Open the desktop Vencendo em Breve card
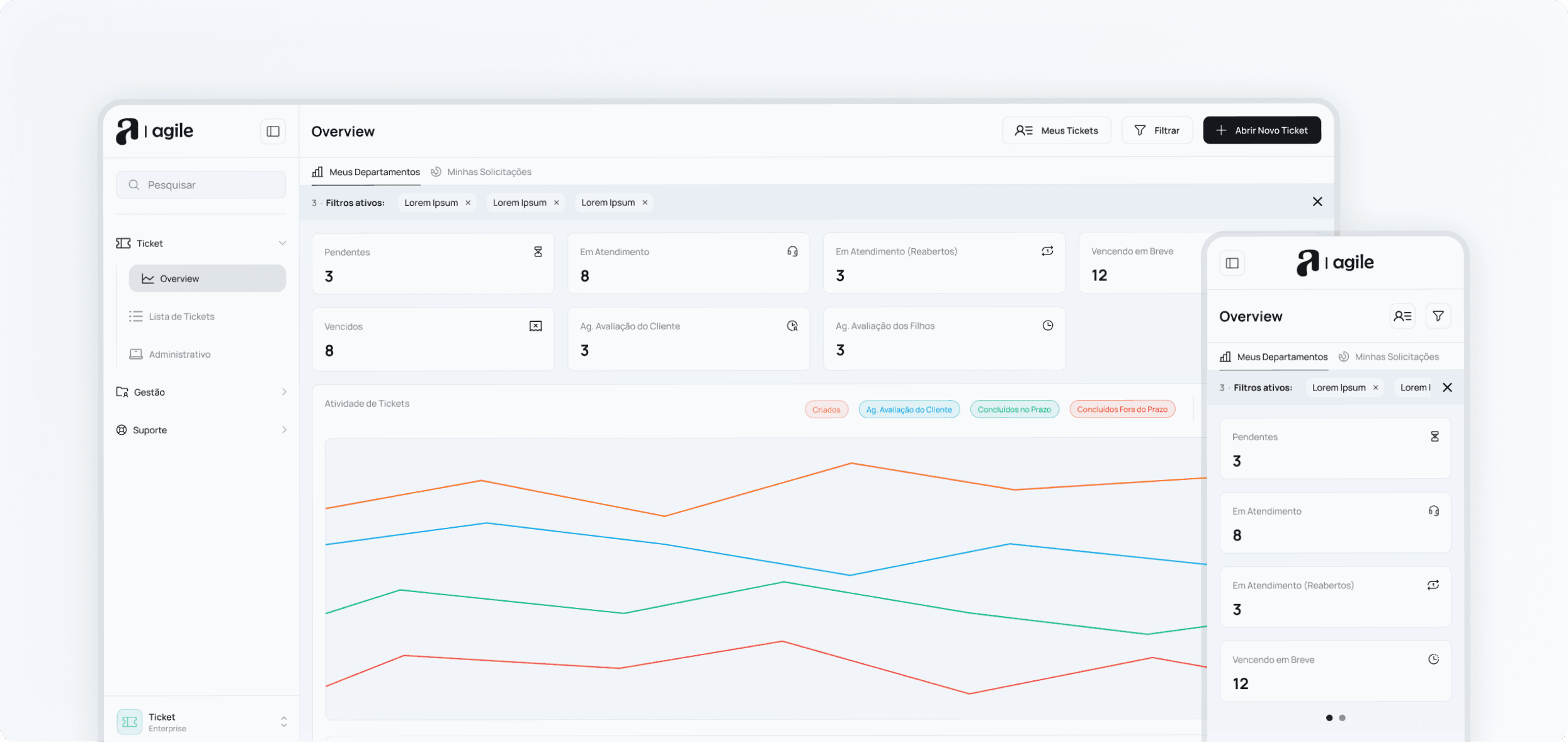Viewport: 1568px width, 742px height. pos(1141,263)
